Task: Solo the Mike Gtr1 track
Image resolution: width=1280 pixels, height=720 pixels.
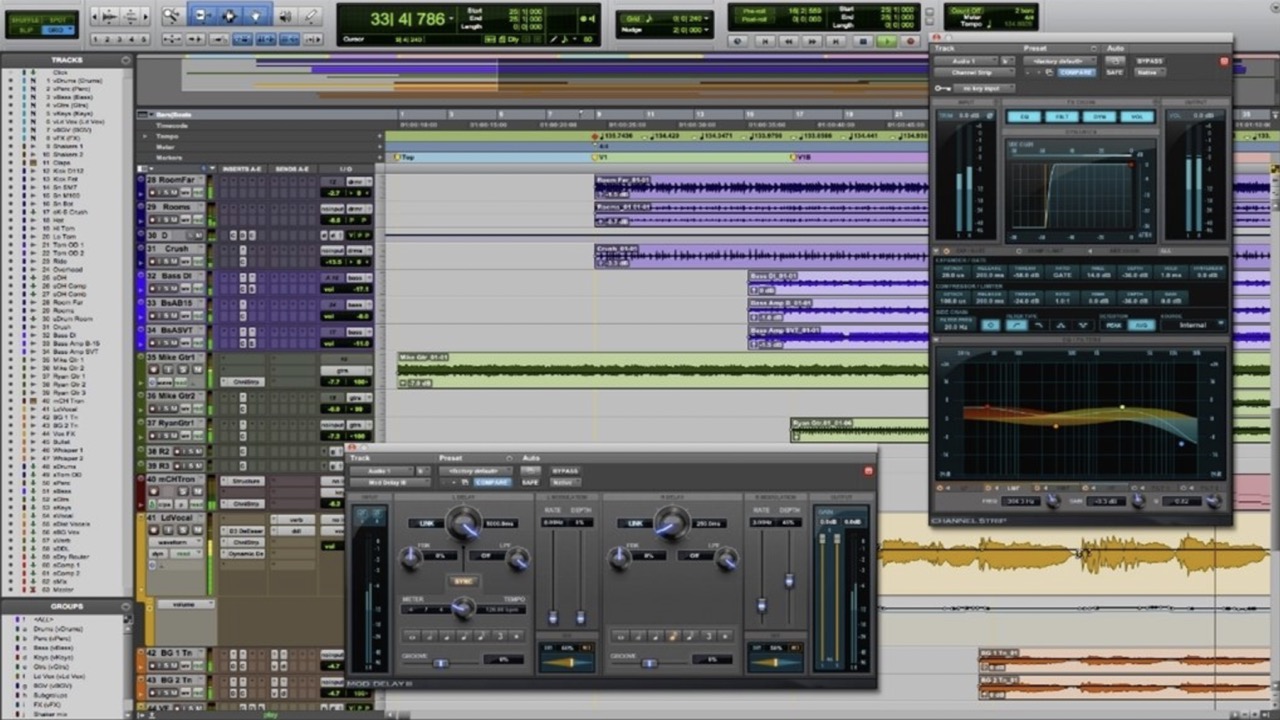Action: [183, 369]
